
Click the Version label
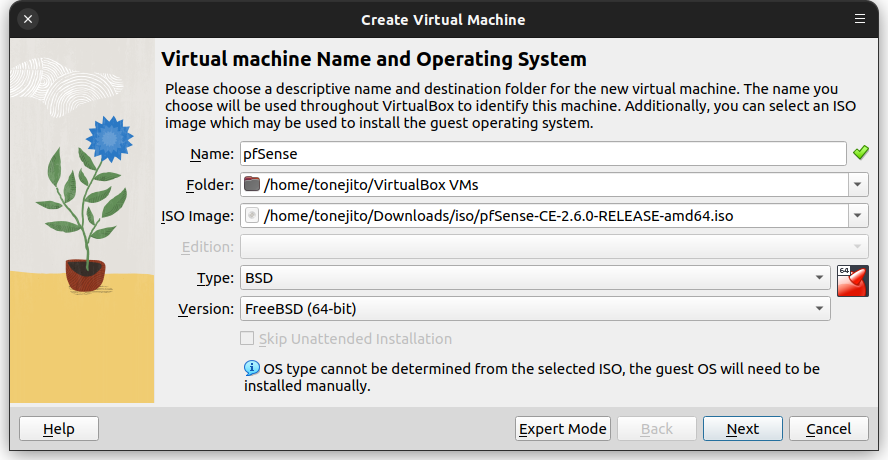206,309
